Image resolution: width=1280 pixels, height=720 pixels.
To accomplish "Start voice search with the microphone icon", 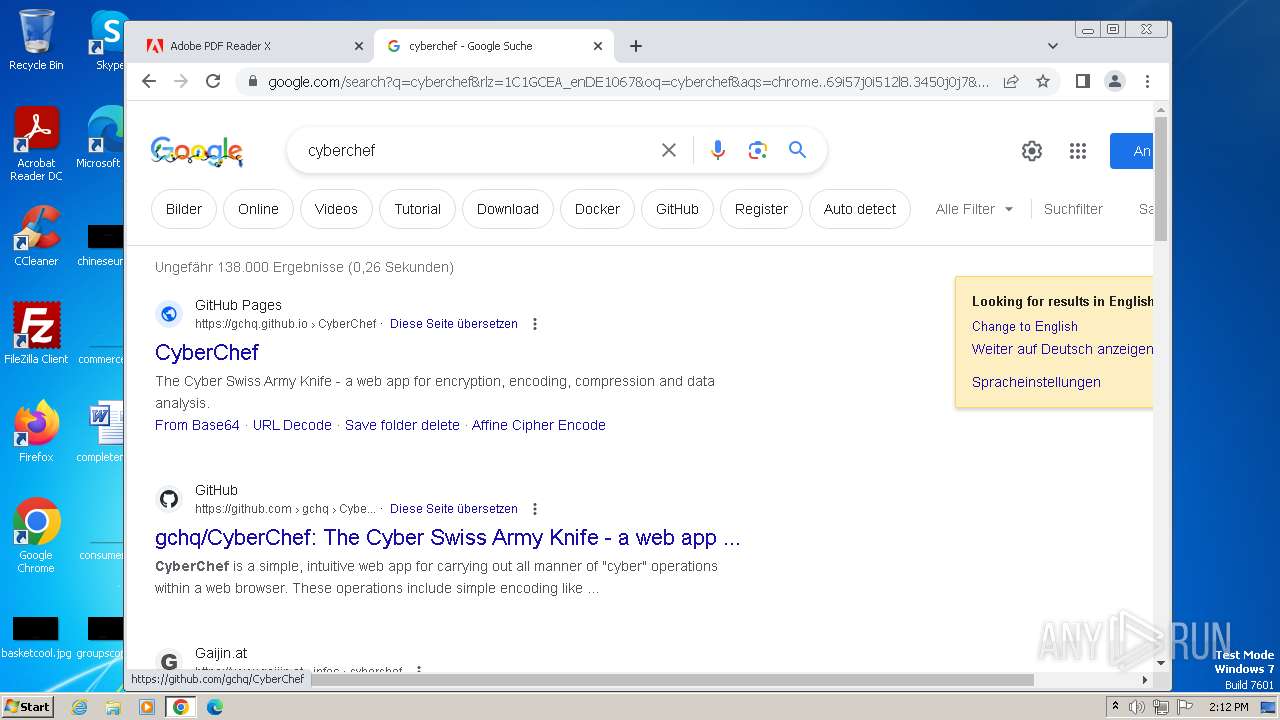I will click(718, 150).
